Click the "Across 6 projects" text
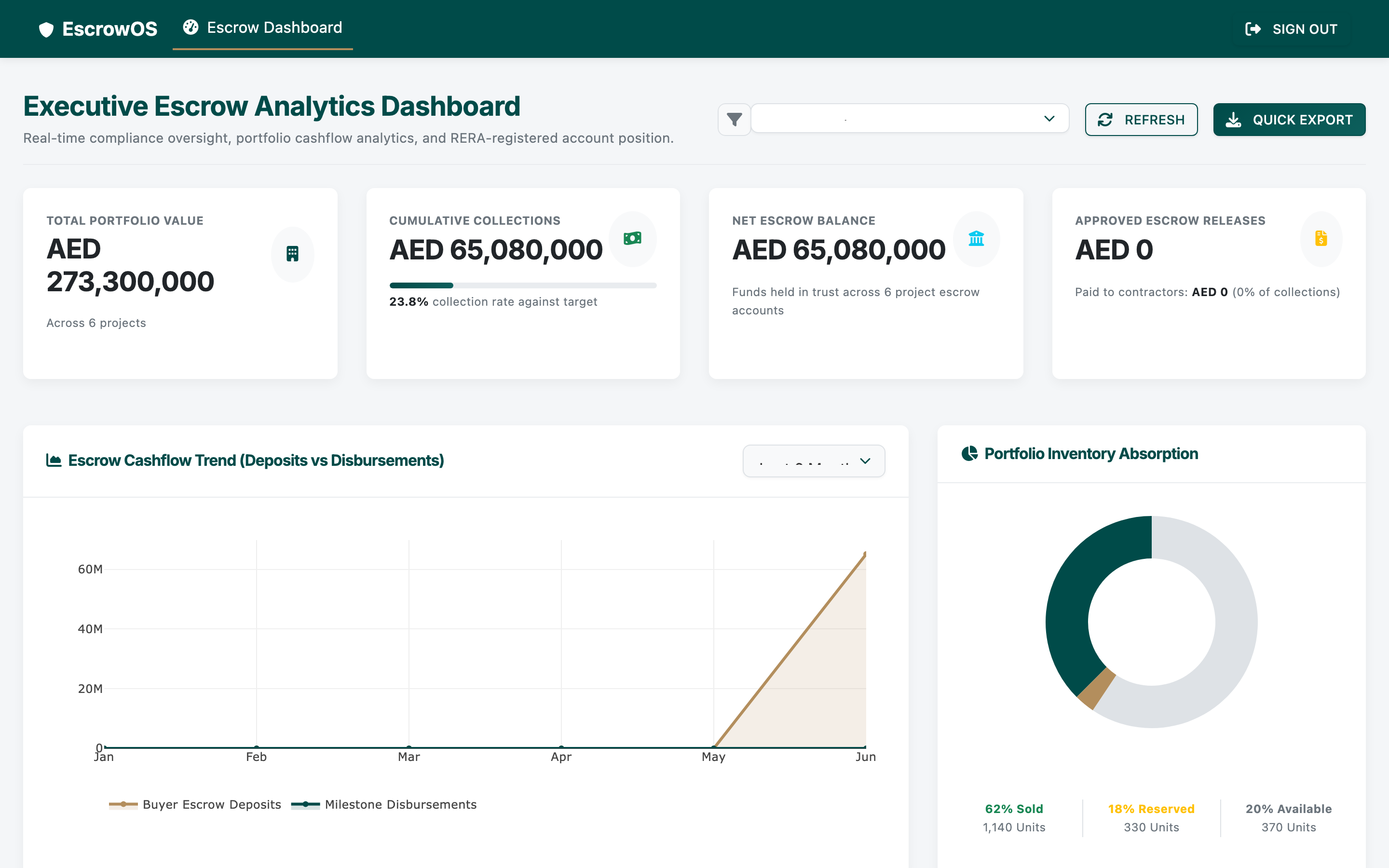1389x868 pixels. [x=96, y=323]
